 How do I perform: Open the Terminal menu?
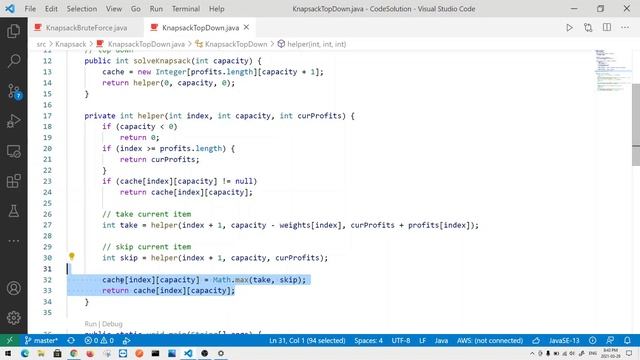click(186, 9)
